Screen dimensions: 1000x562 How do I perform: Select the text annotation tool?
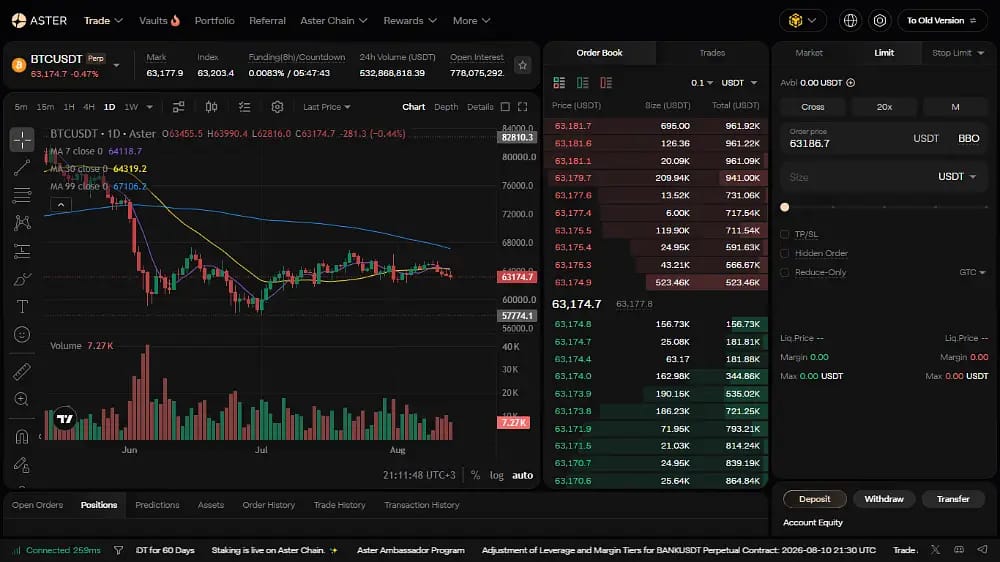point(22,307)
